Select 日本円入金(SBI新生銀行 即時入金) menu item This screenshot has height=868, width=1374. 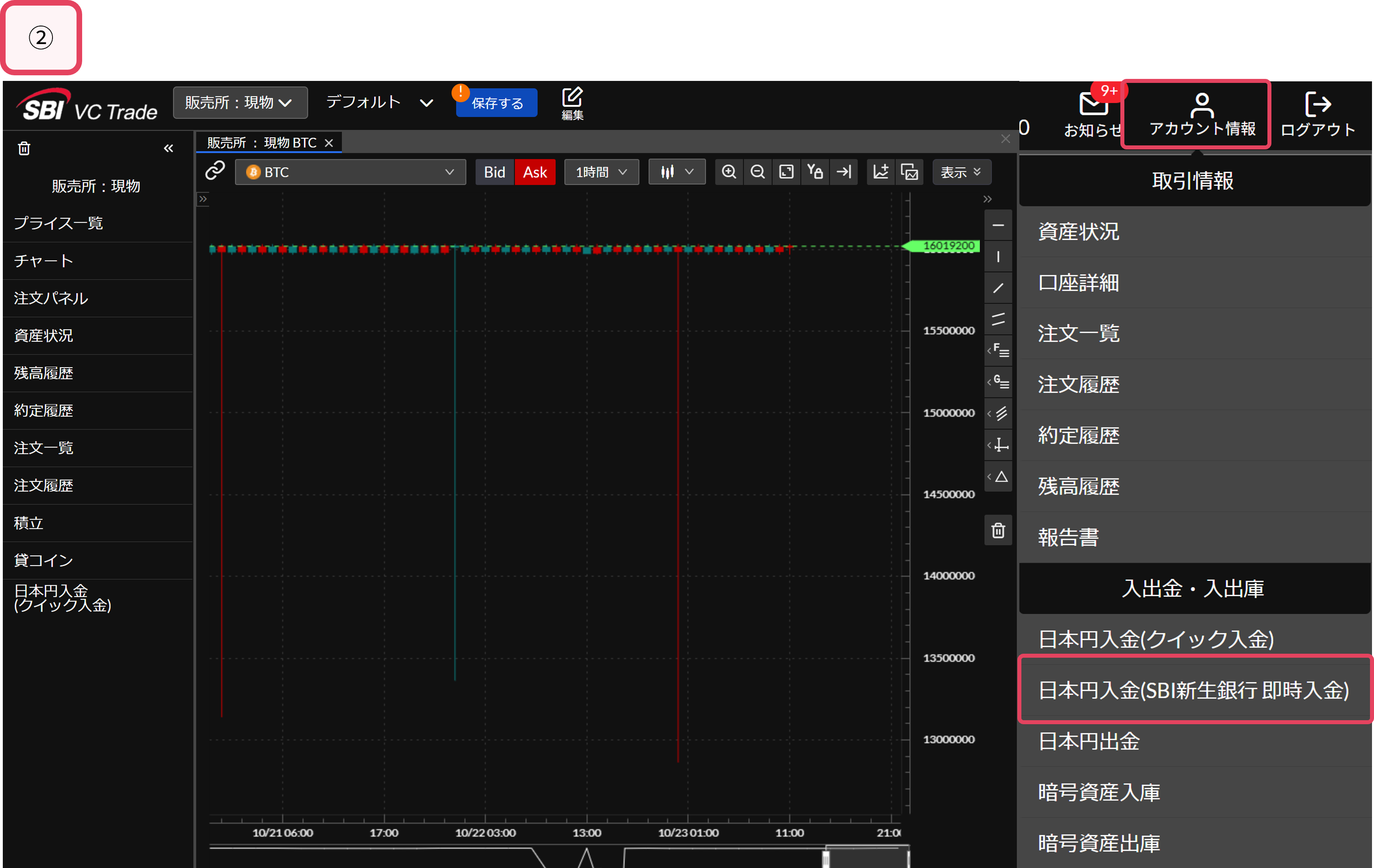click(x=1195, y=690)
